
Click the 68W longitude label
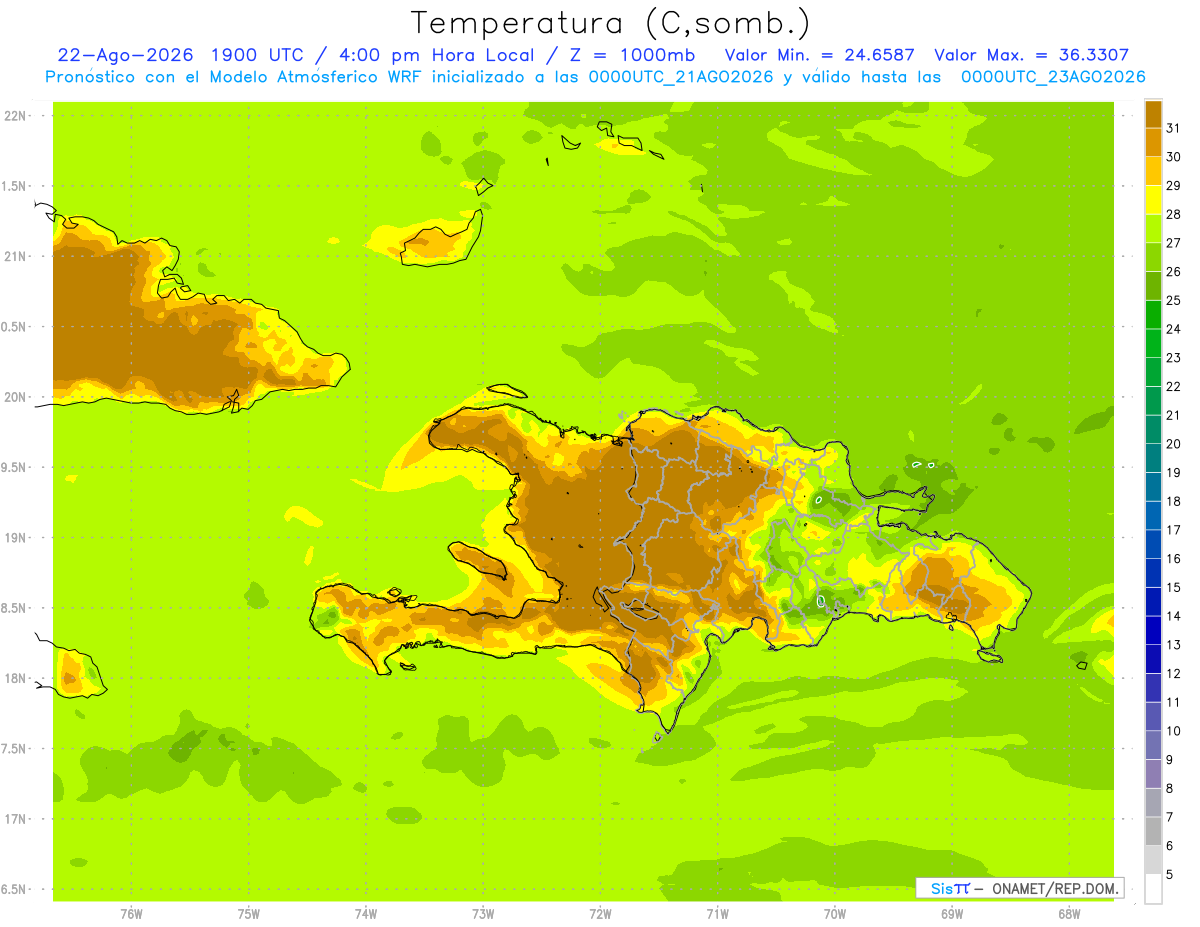coord(1069,913)
